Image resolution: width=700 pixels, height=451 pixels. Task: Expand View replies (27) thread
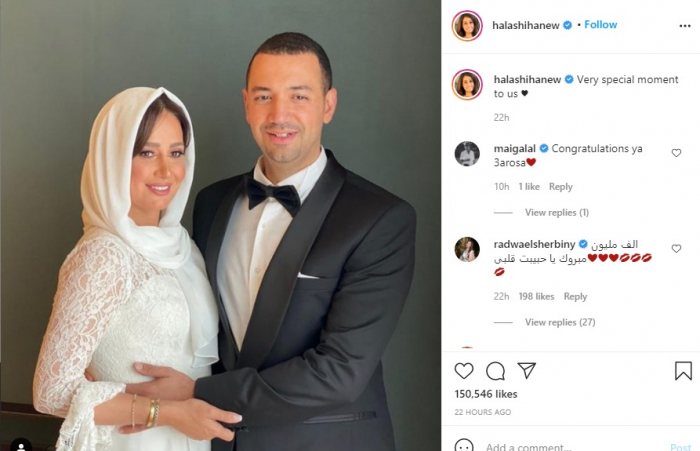[560, 322]
